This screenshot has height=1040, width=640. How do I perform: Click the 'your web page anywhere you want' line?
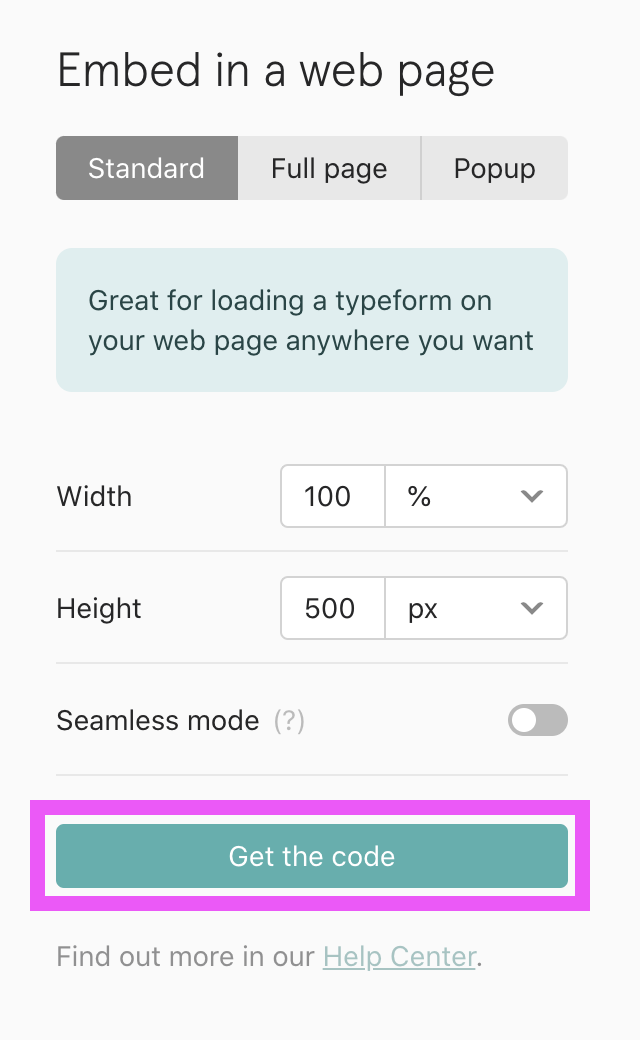coord(311,341)
